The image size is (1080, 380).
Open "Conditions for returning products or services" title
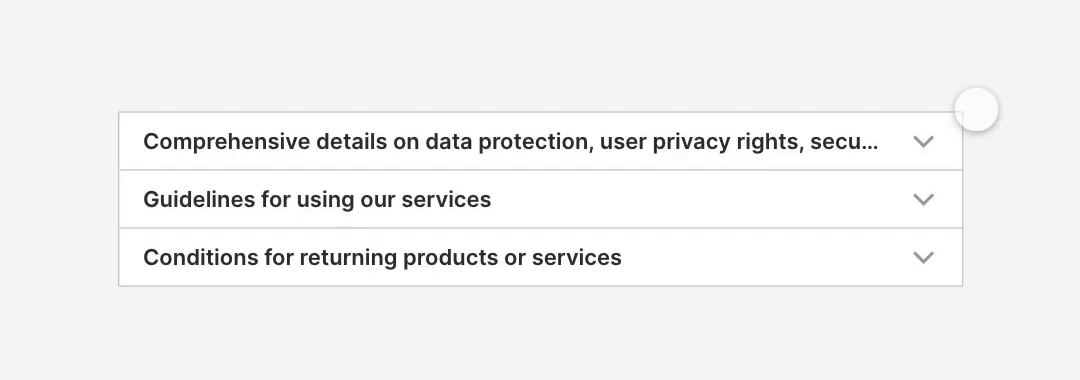pos(382,257)
